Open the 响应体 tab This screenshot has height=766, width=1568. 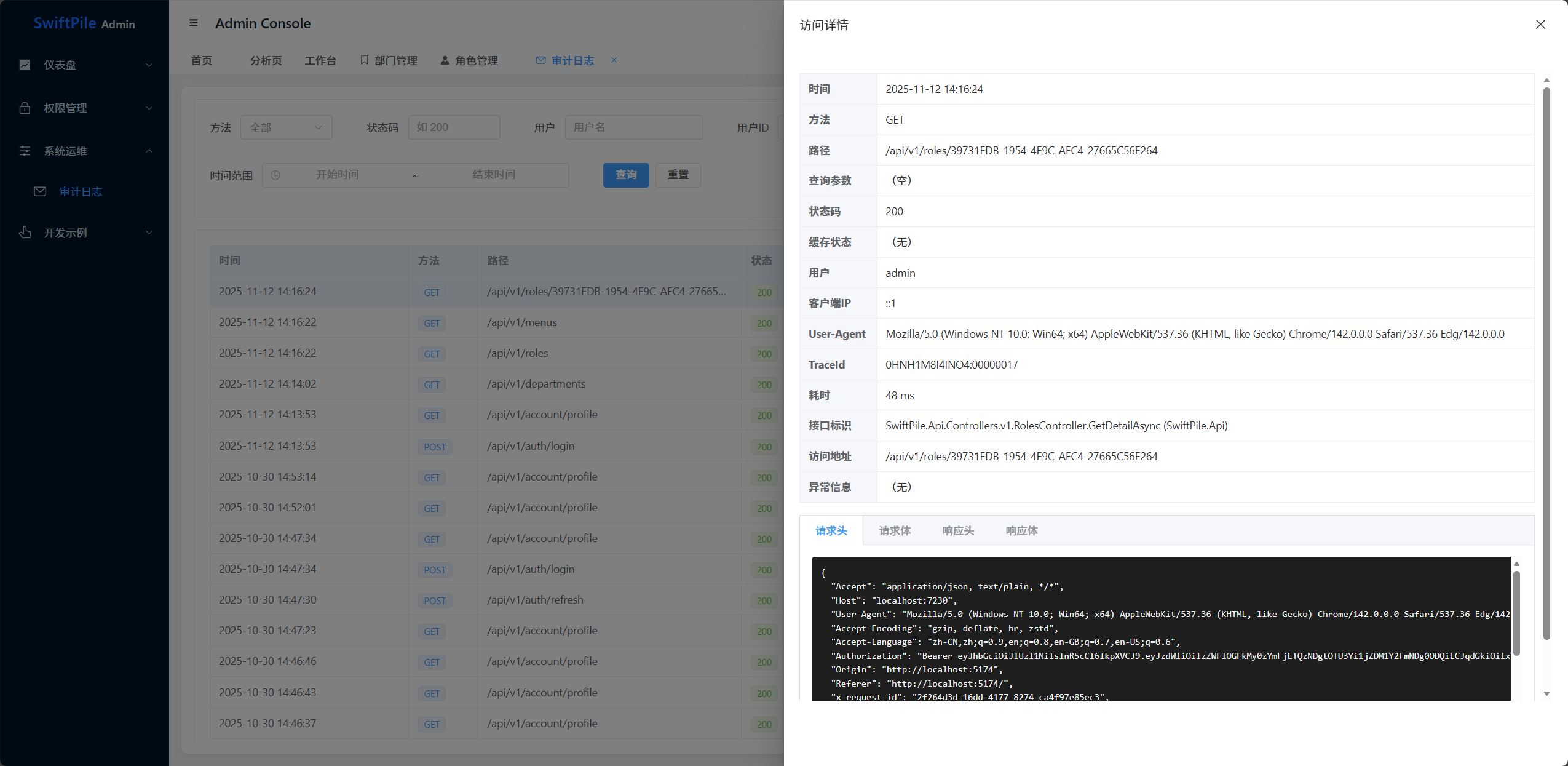[x=1021, y=530]
